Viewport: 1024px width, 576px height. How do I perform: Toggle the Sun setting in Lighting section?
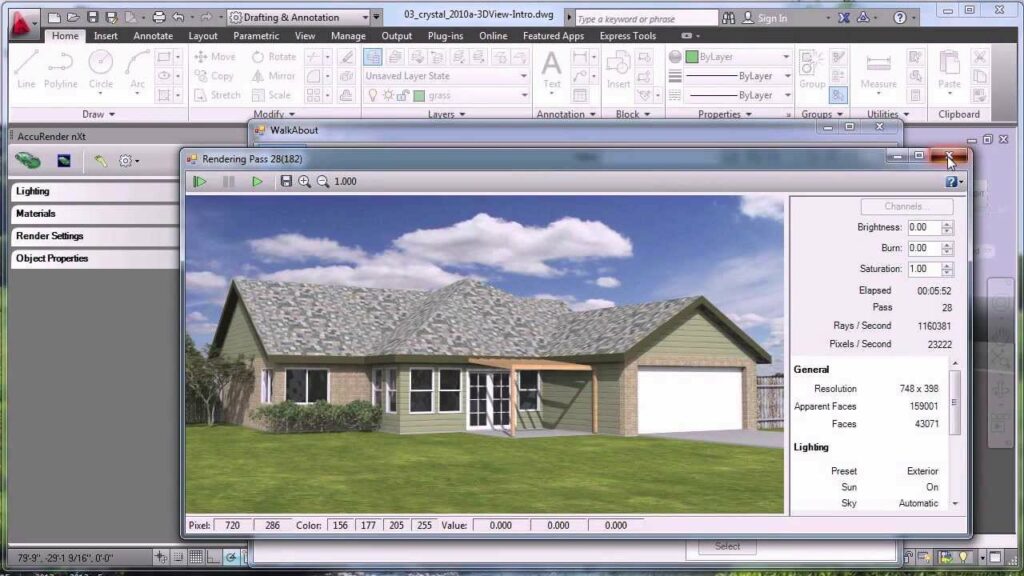[x=931, y=488]
